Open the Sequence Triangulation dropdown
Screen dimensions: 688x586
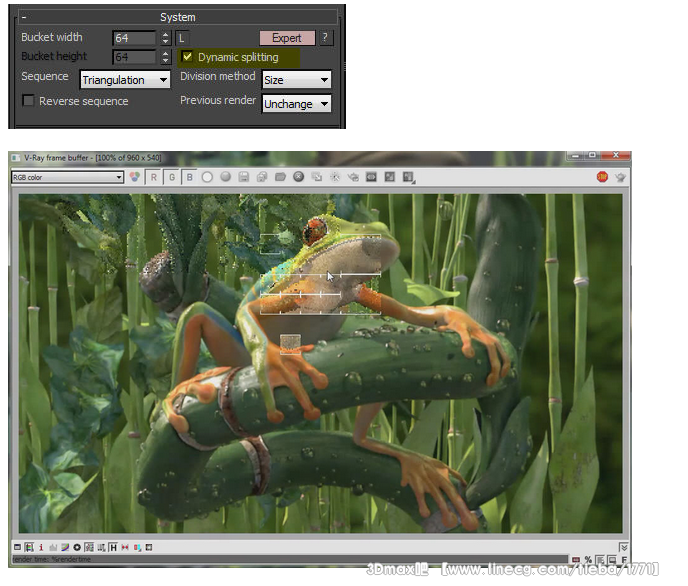125,80
